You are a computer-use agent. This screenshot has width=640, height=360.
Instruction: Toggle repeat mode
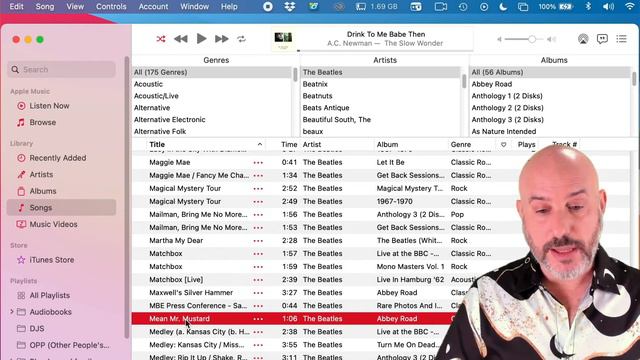coord(241,39)
